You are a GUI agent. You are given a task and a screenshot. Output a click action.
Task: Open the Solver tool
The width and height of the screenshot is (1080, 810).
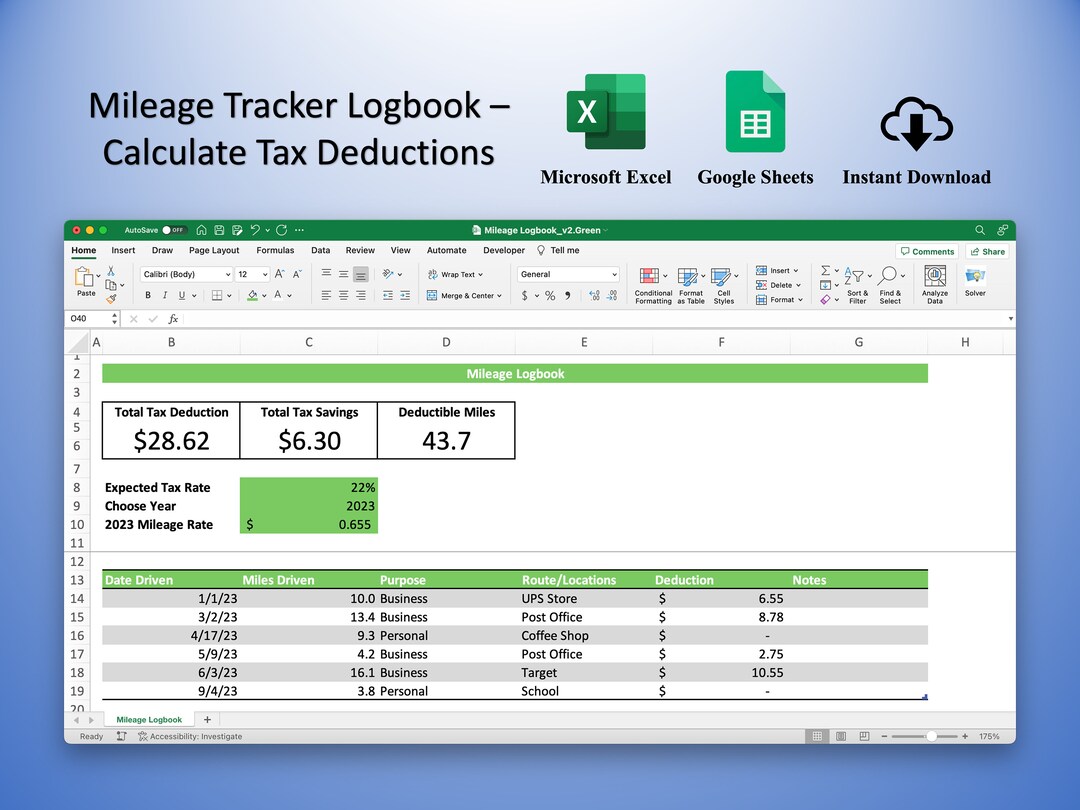pos(975,277)
